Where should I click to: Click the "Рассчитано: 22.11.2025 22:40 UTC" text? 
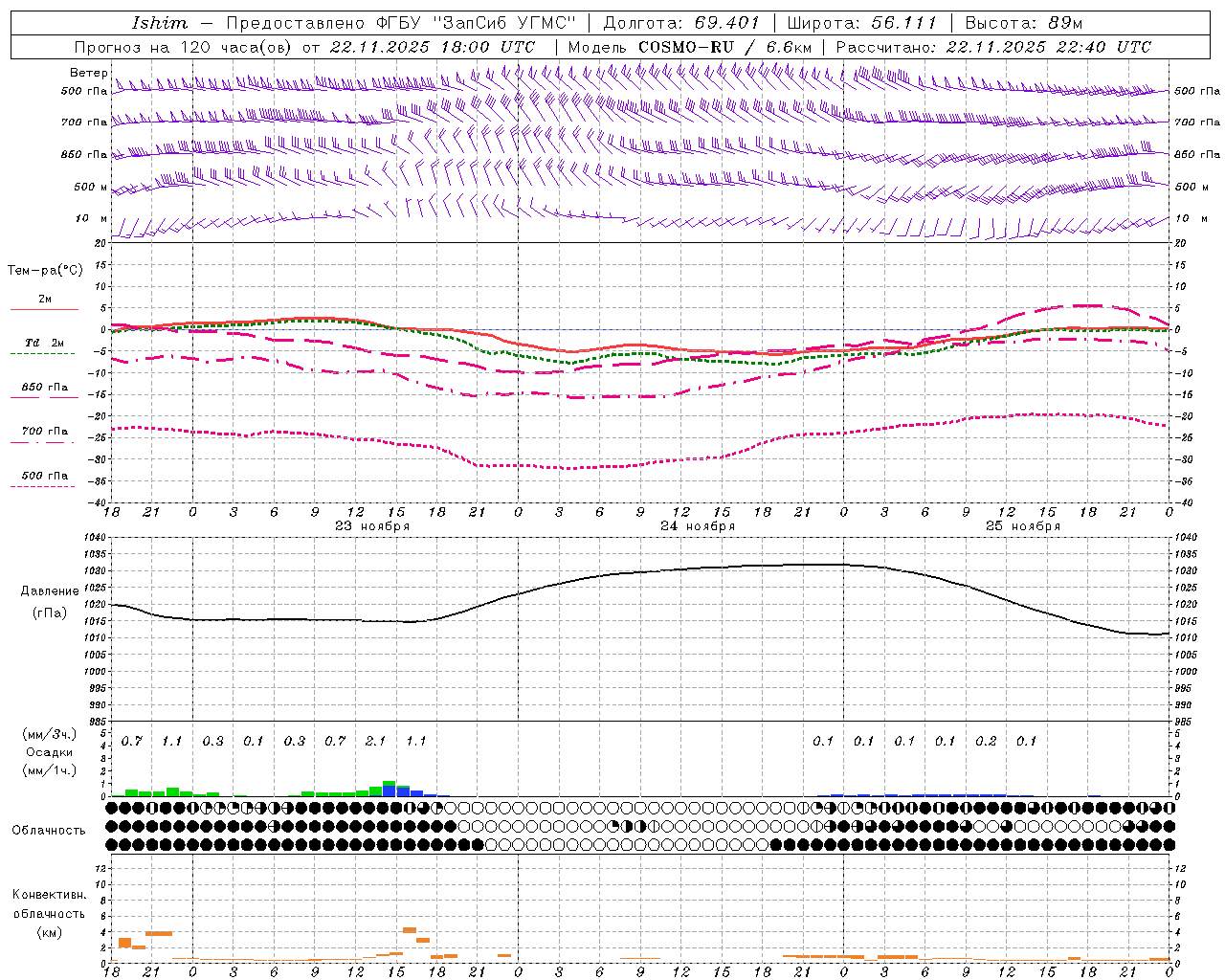point(993,47)
